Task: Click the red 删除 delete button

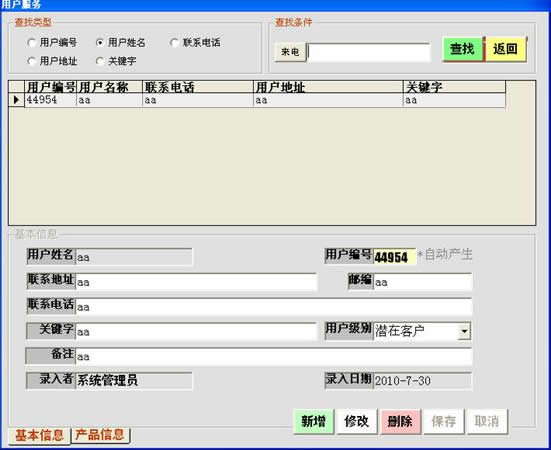Action: (x=400, y=421)
